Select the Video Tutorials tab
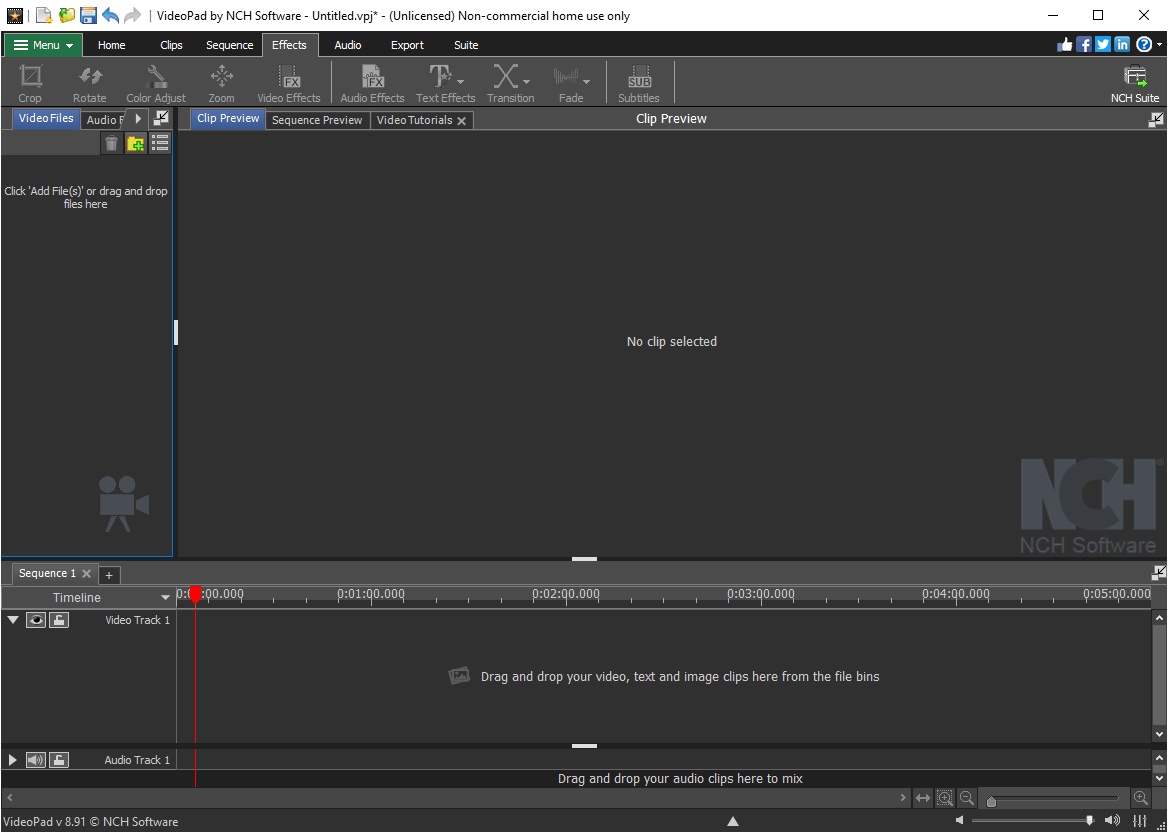Image resolution: width=1168 pixels, height=833 pixels. click(x=414, y=120)
